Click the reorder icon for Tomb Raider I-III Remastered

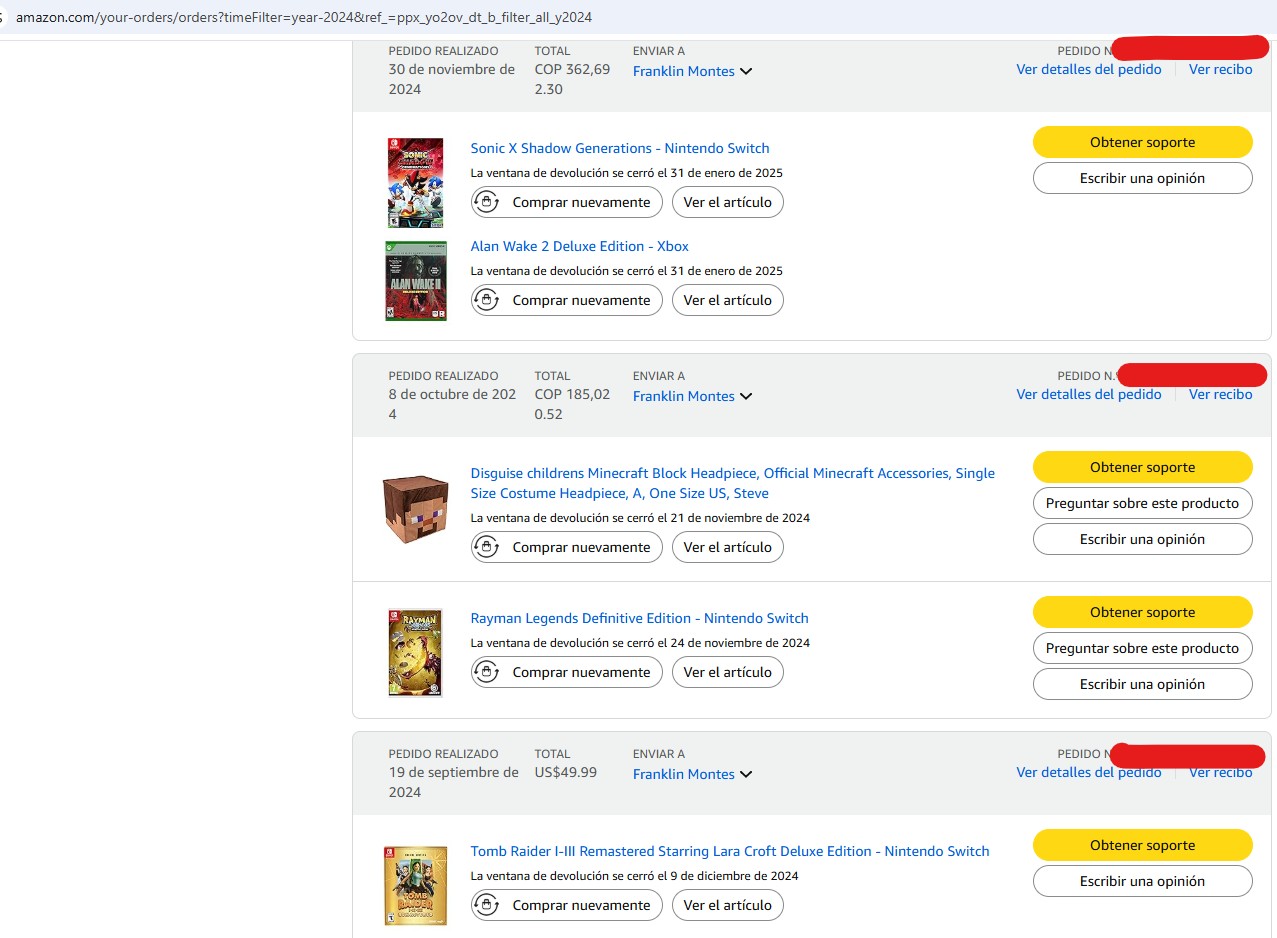pos(487,905)
